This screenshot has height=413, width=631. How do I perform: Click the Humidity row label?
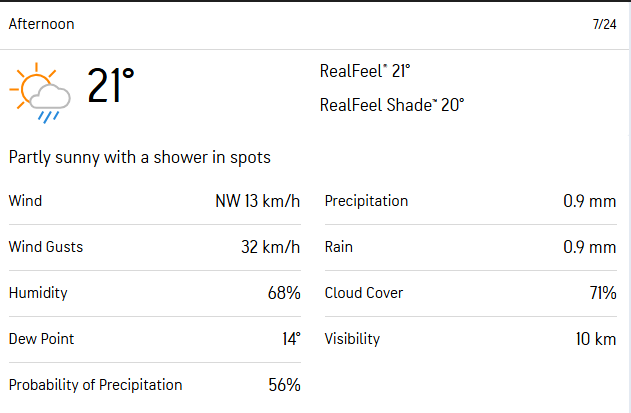[38, 293]
